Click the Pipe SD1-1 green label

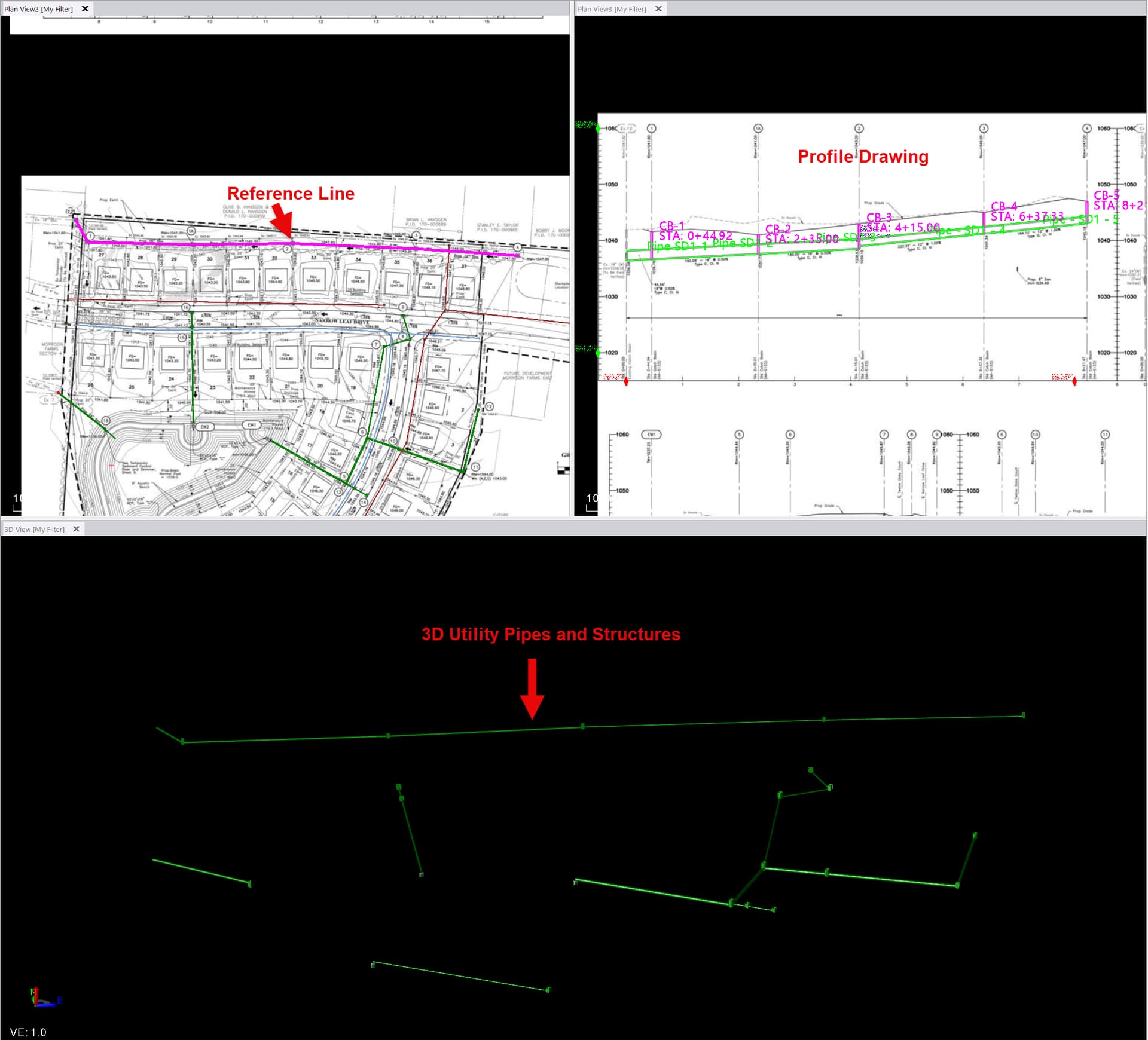click(x=677, y=246)
